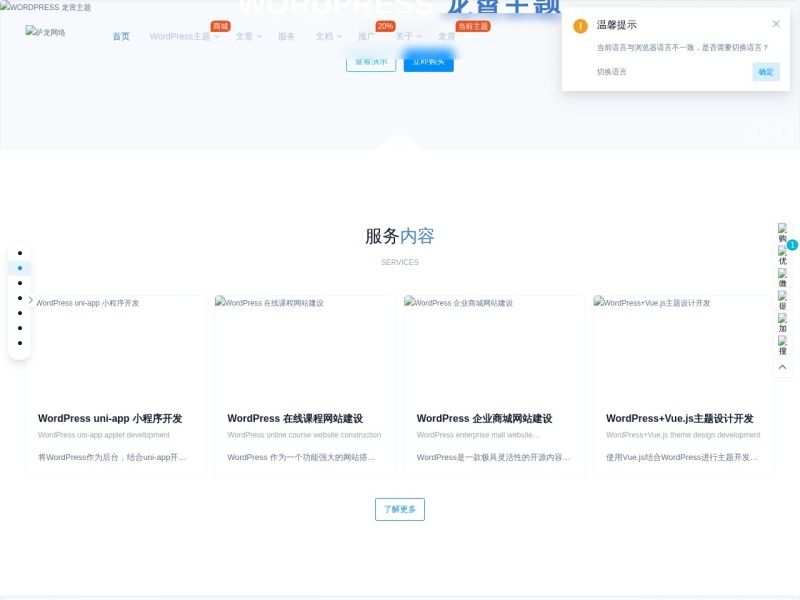This screenshot has height=600, width=800.
Task: Click the 搜 search icon in right sidebar
Action: pyautogui.click(x=782, y=345)
